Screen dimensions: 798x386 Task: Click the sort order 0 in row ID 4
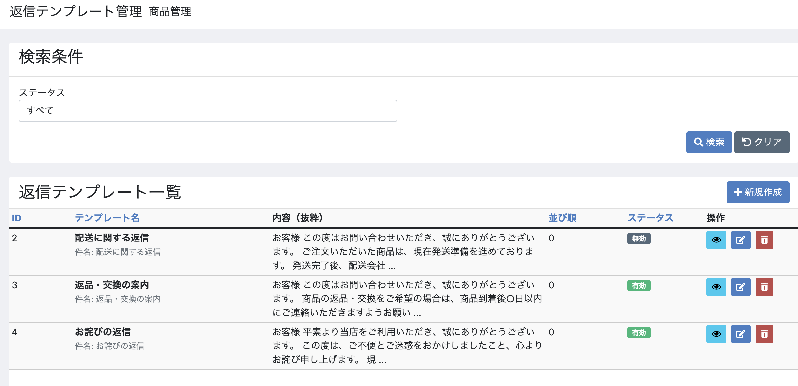pos(551,332)
